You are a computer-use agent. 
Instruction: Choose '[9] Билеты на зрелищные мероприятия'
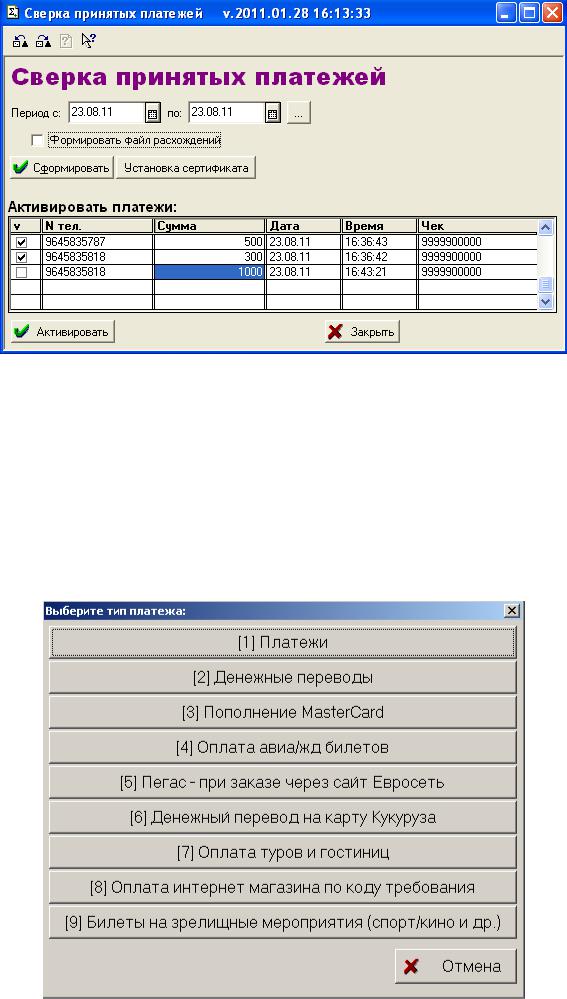pos(283,923)
